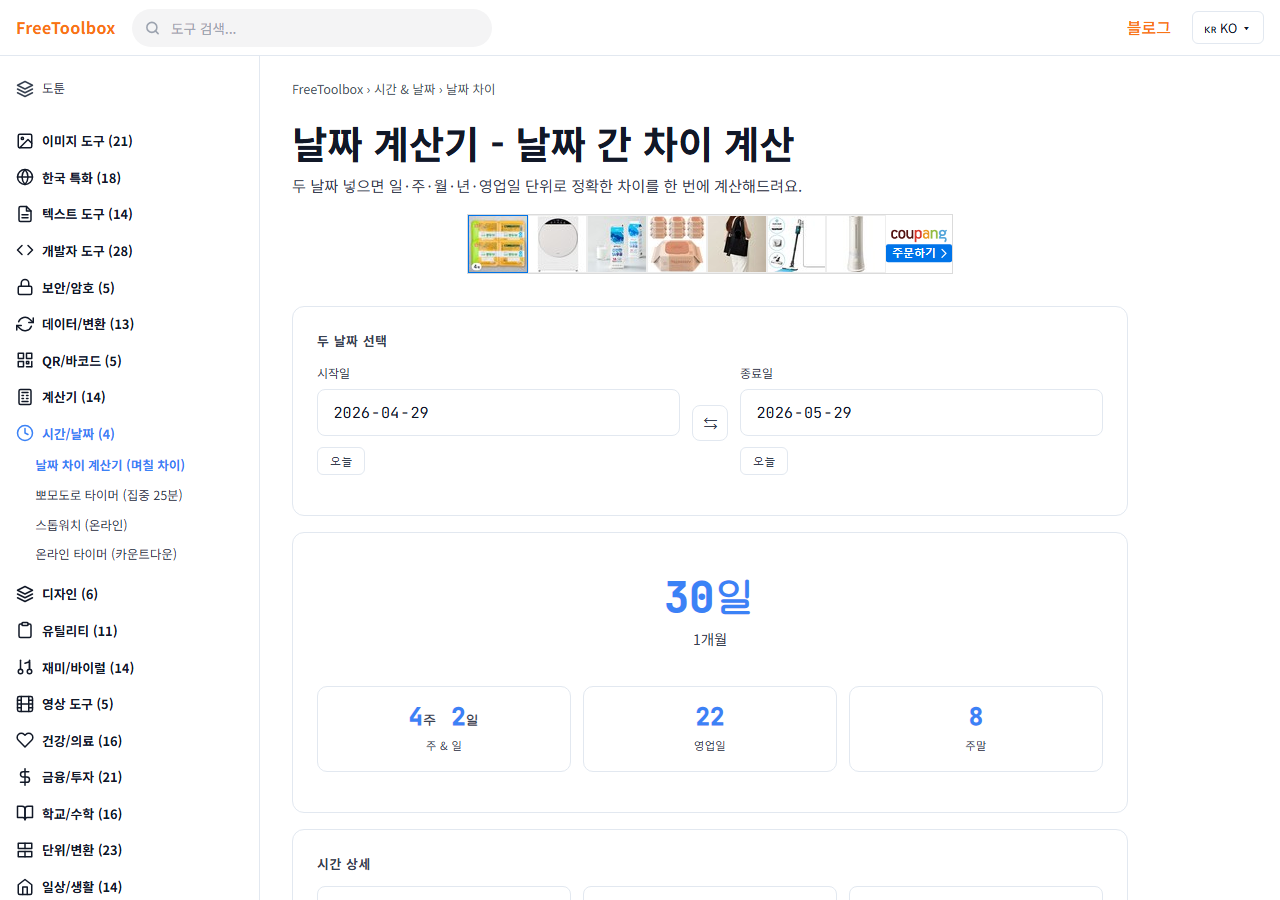Click 시간 & 날짜 breadcrumb link
This screenshot has height=900, width=1280.
click(x=405, y=89)
